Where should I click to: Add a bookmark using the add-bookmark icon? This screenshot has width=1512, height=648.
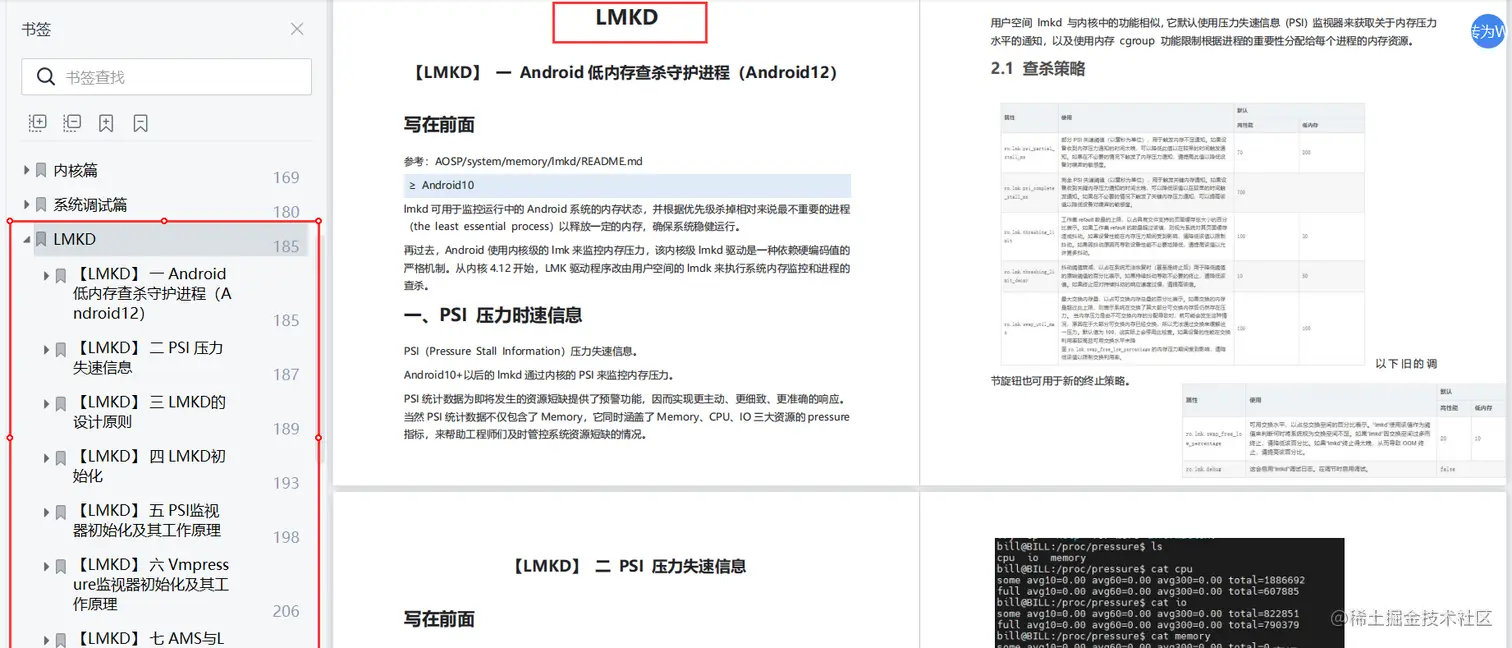click(106, 122)
